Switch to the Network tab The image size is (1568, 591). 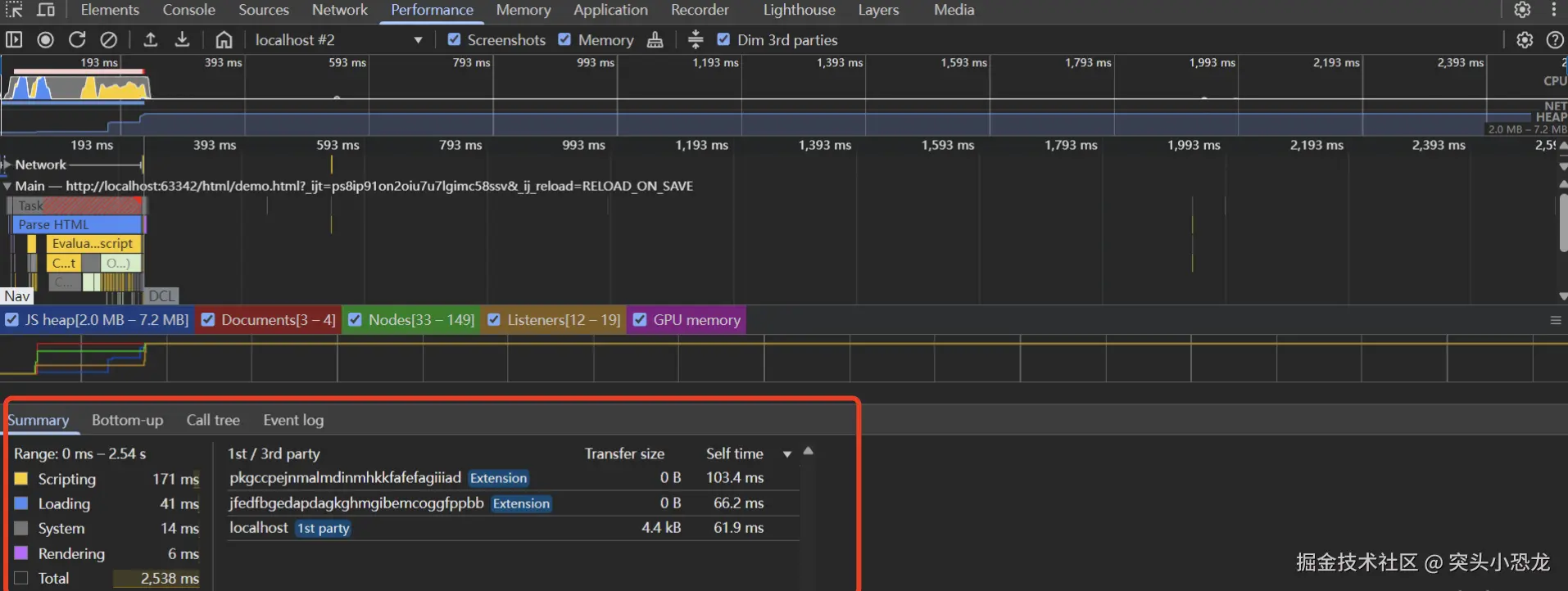[340, 10]
